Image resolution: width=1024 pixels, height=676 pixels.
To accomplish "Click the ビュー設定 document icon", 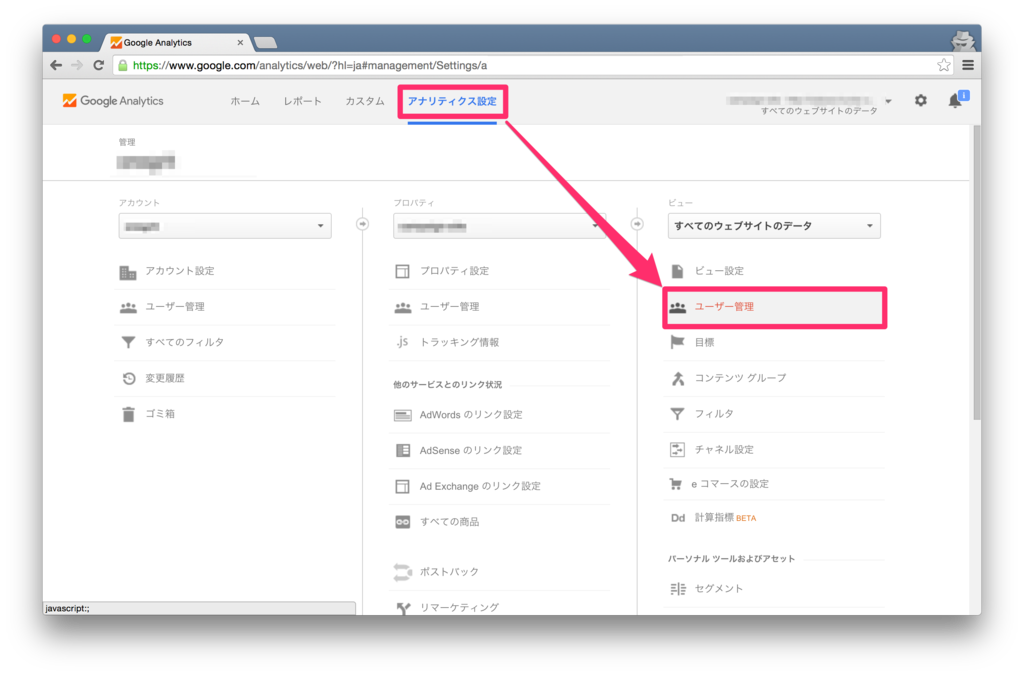I will click(677, 271).
